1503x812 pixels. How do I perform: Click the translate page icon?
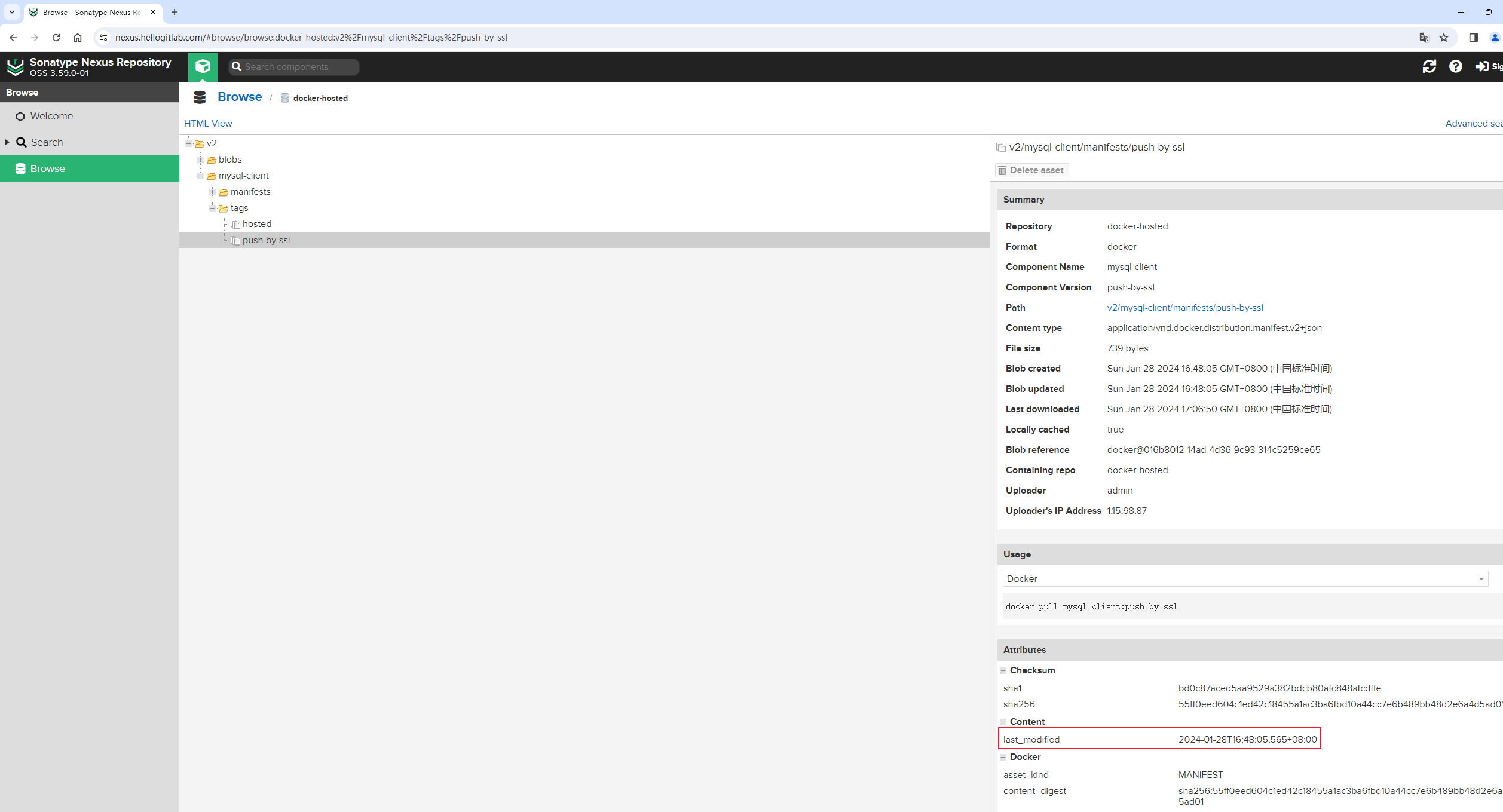[x=1425, y=38]
